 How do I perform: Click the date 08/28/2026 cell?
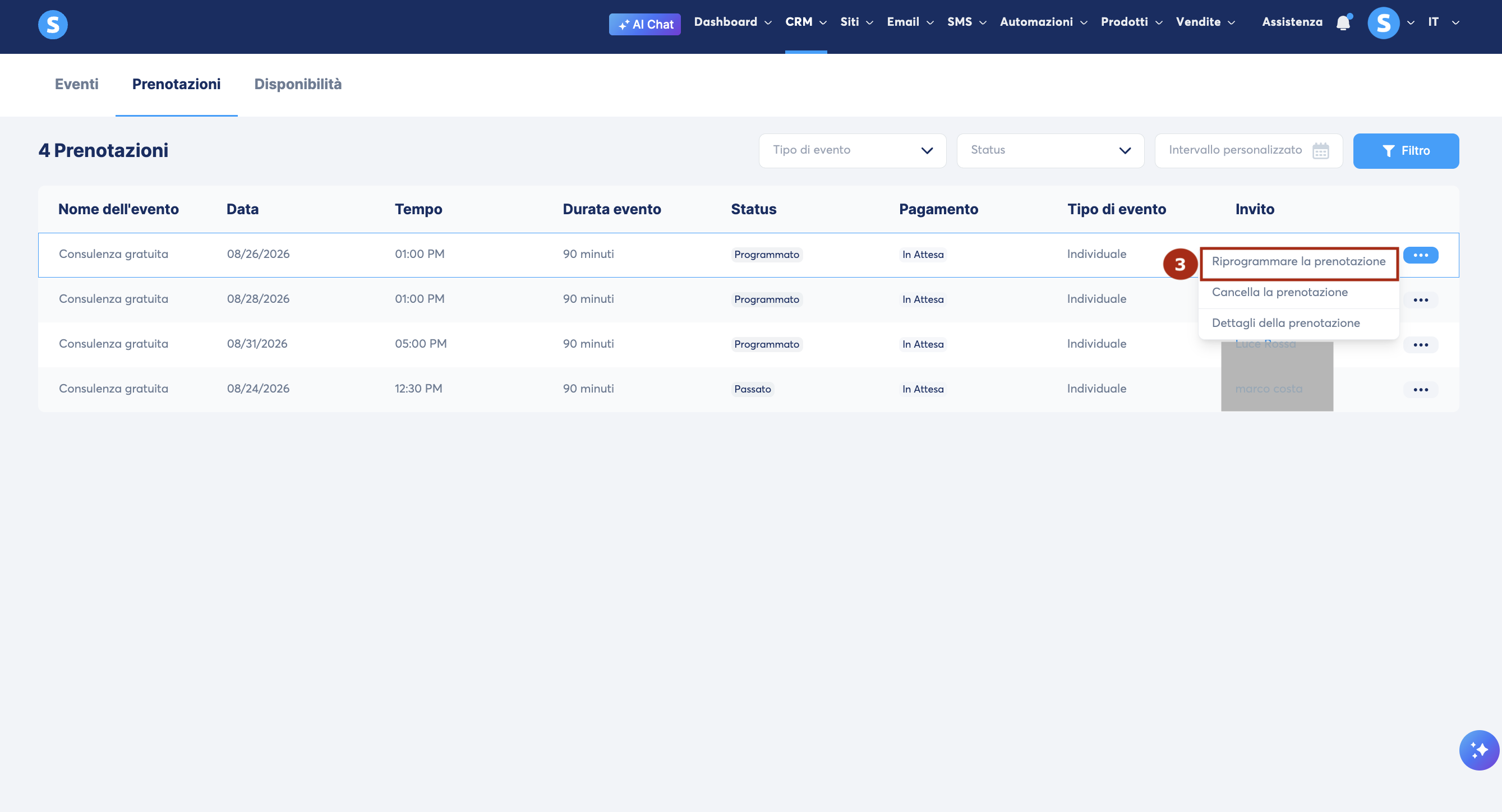click(259, 299)
